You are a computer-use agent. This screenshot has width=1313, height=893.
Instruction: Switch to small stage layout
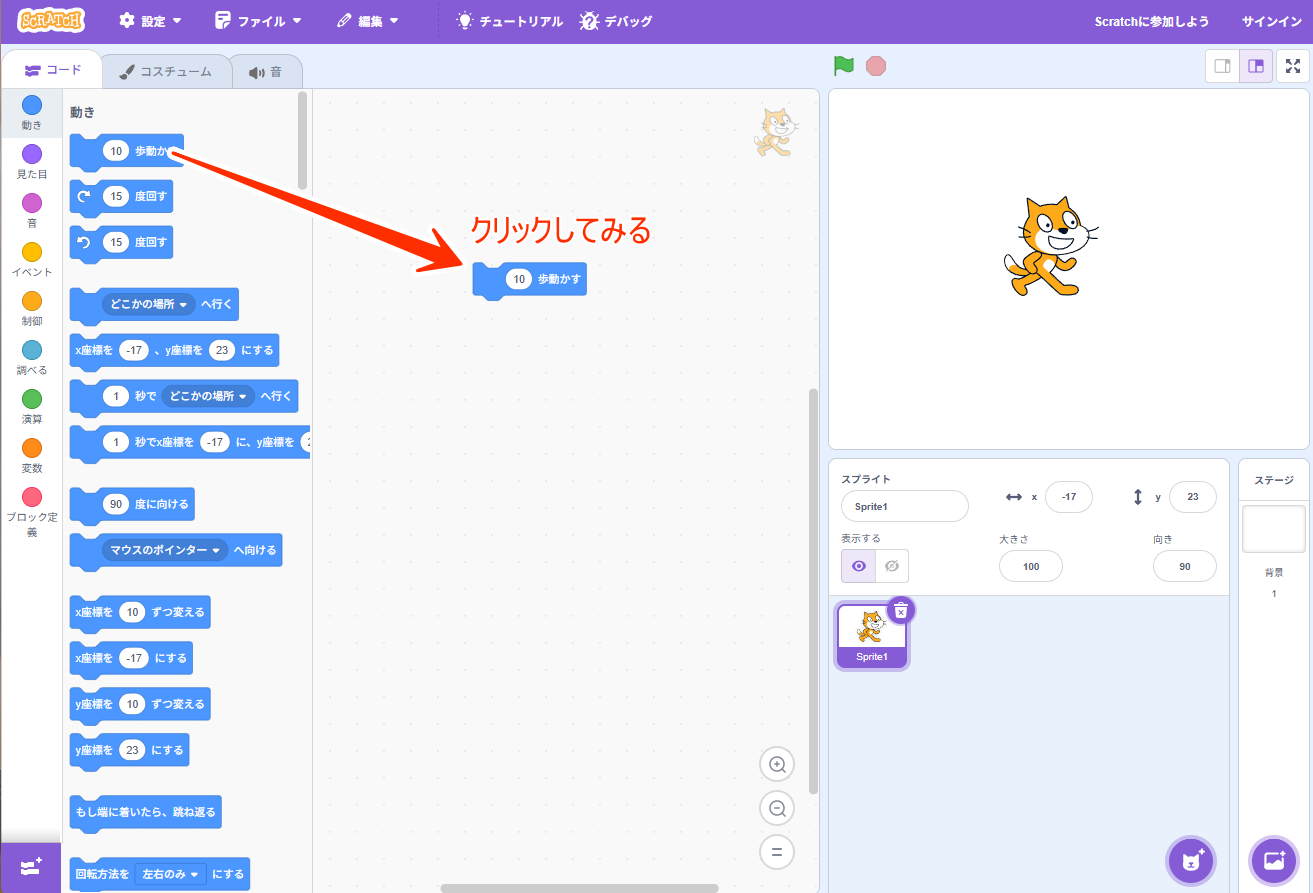coord(1222,66)
